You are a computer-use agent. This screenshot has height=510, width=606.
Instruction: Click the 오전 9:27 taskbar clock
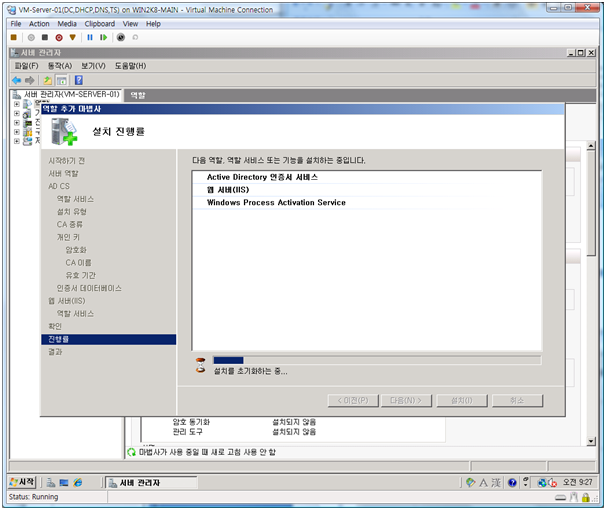[577, 483]
